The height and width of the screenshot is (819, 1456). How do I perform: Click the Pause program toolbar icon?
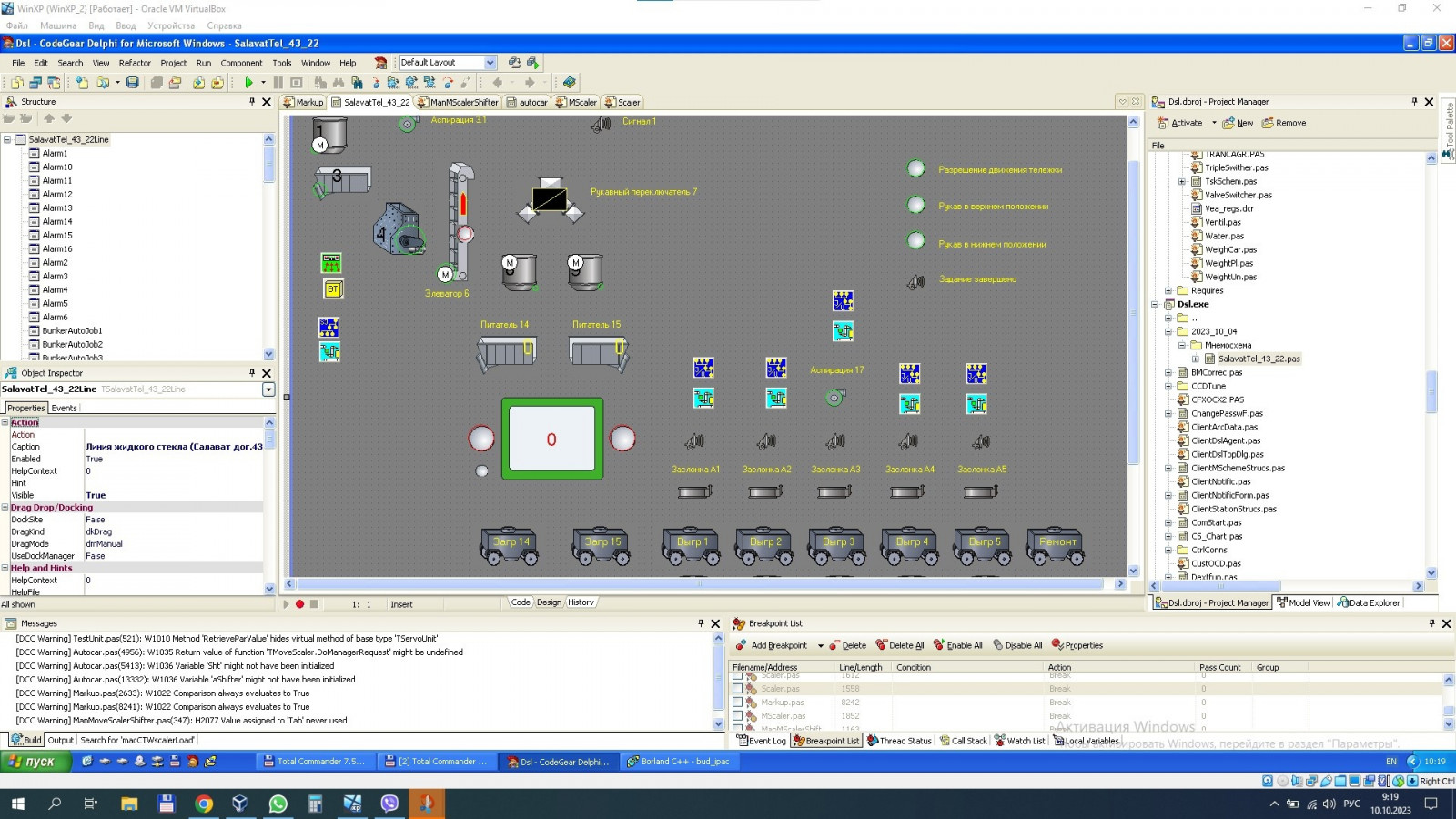[x=278, y=83]
